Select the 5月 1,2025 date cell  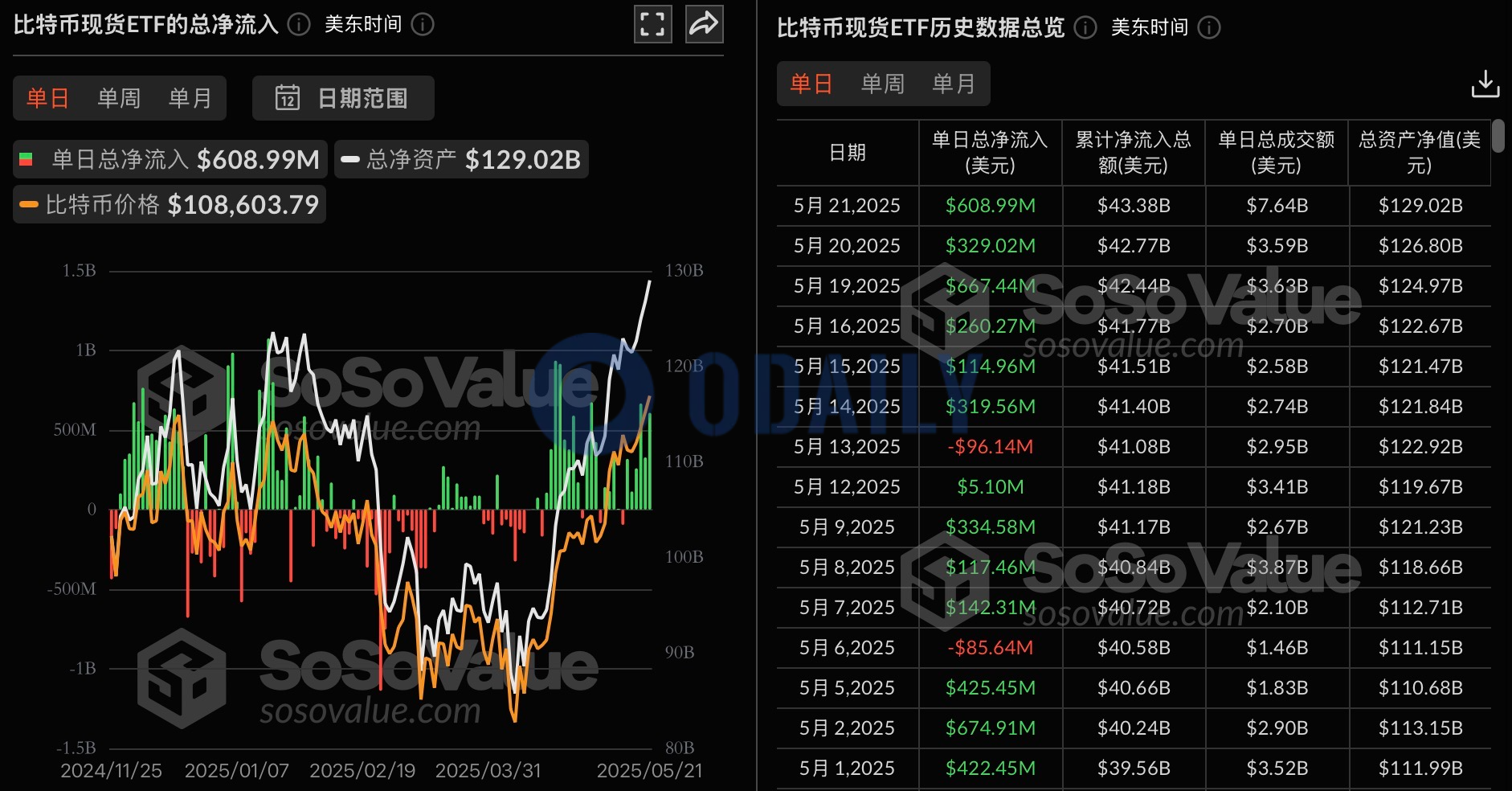tap(847, 768)
